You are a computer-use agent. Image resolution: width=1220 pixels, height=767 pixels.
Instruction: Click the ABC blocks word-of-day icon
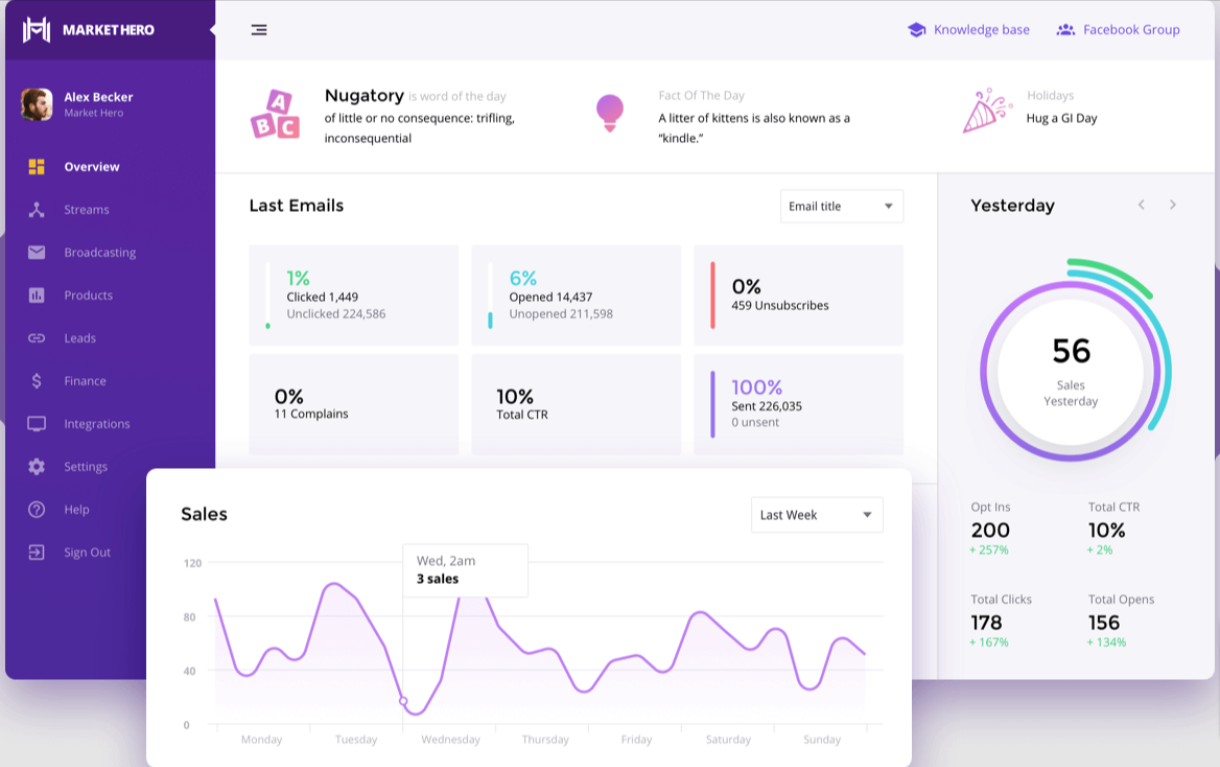[275, 114]
